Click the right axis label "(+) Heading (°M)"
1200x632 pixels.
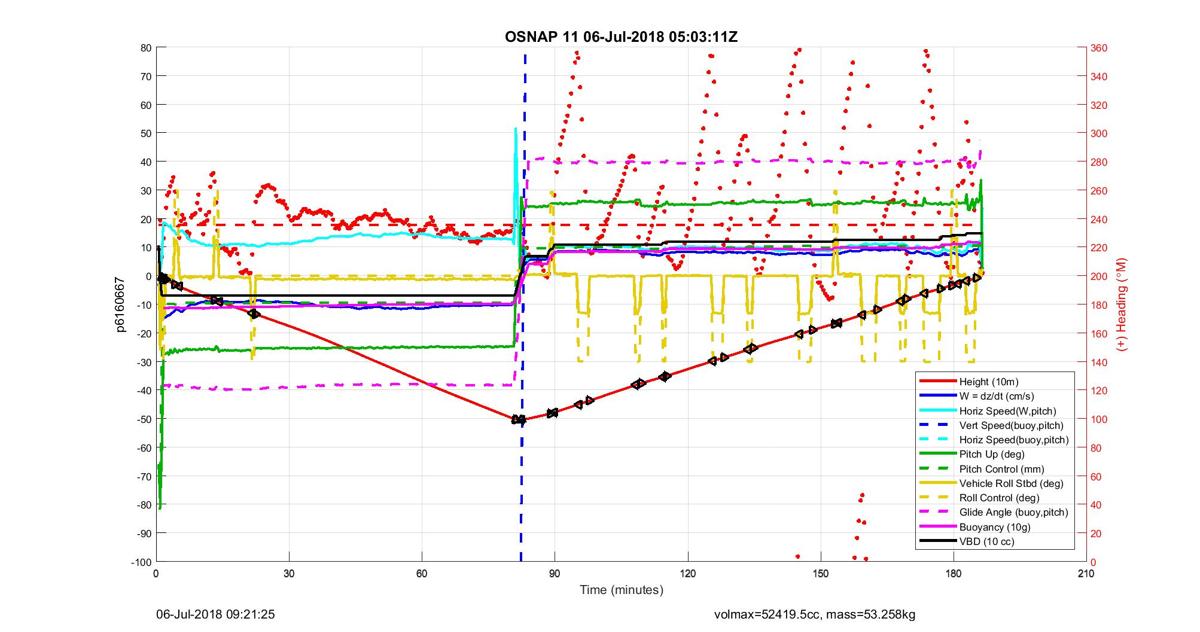[x=1122, y=304]
